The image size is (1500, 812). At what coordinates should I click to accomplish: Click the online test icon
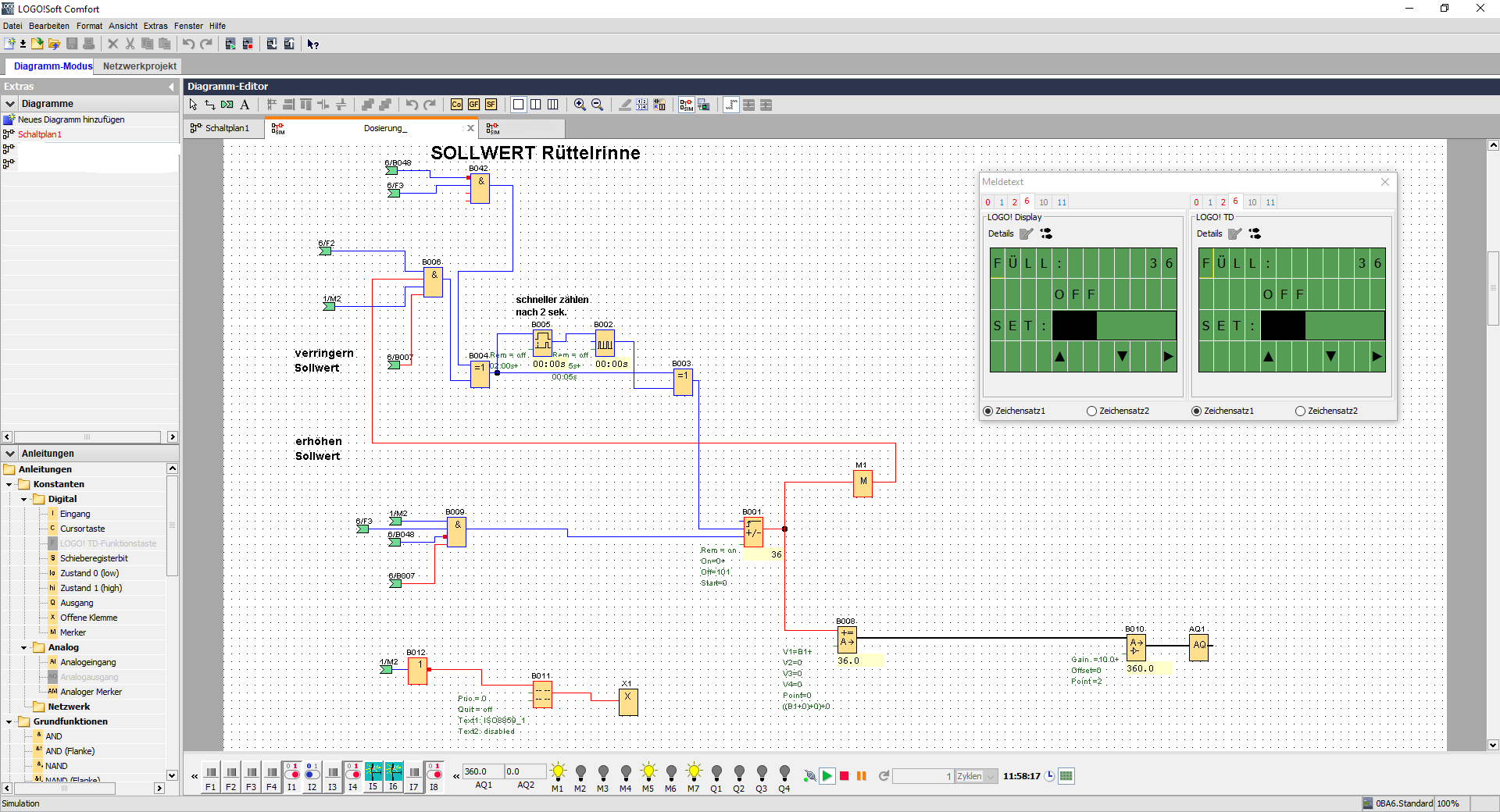pos(704,105)
